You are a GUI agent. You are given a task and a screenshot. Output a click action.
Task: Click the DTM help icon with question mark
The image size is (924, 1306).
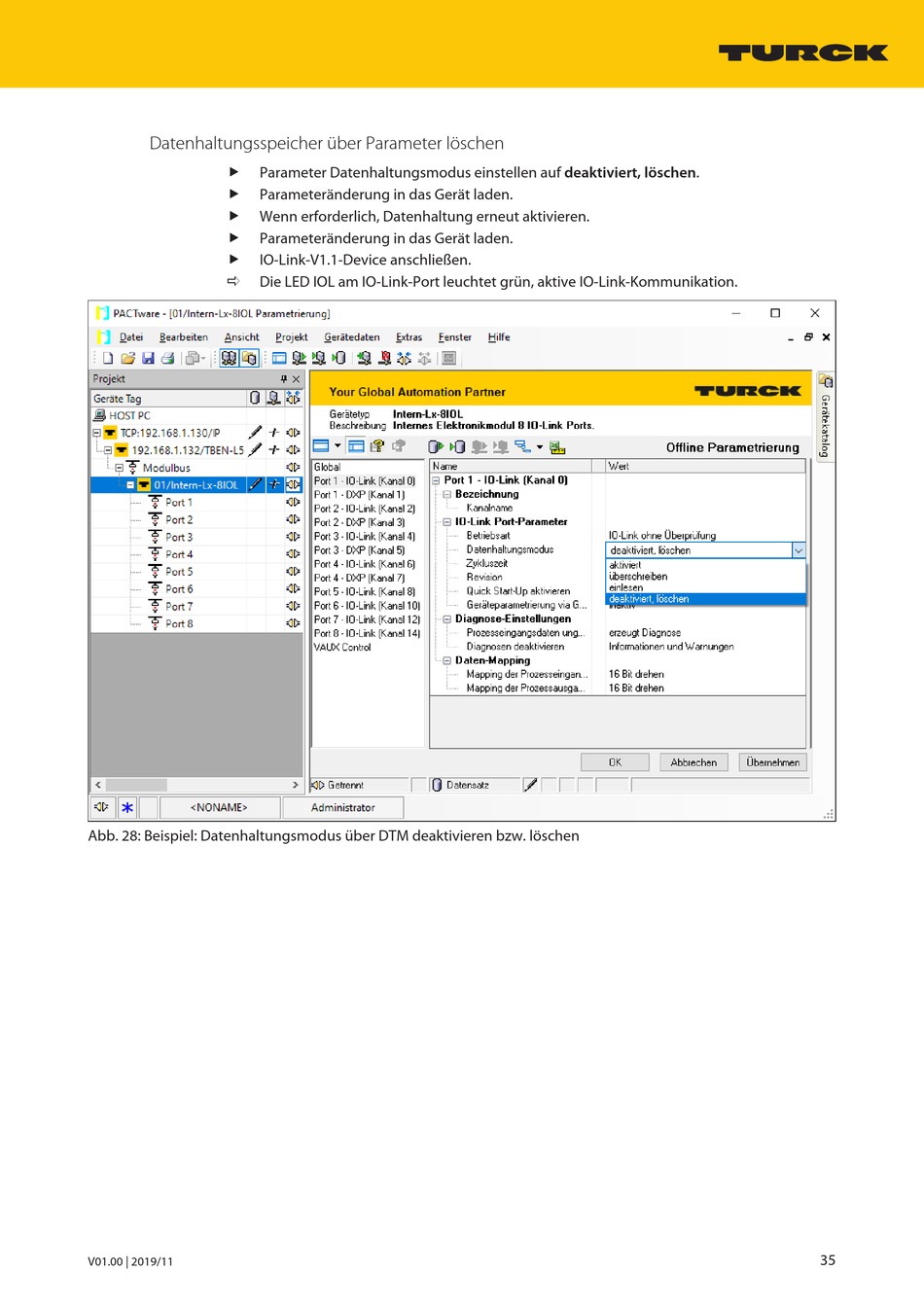click(x=377, y=446)
